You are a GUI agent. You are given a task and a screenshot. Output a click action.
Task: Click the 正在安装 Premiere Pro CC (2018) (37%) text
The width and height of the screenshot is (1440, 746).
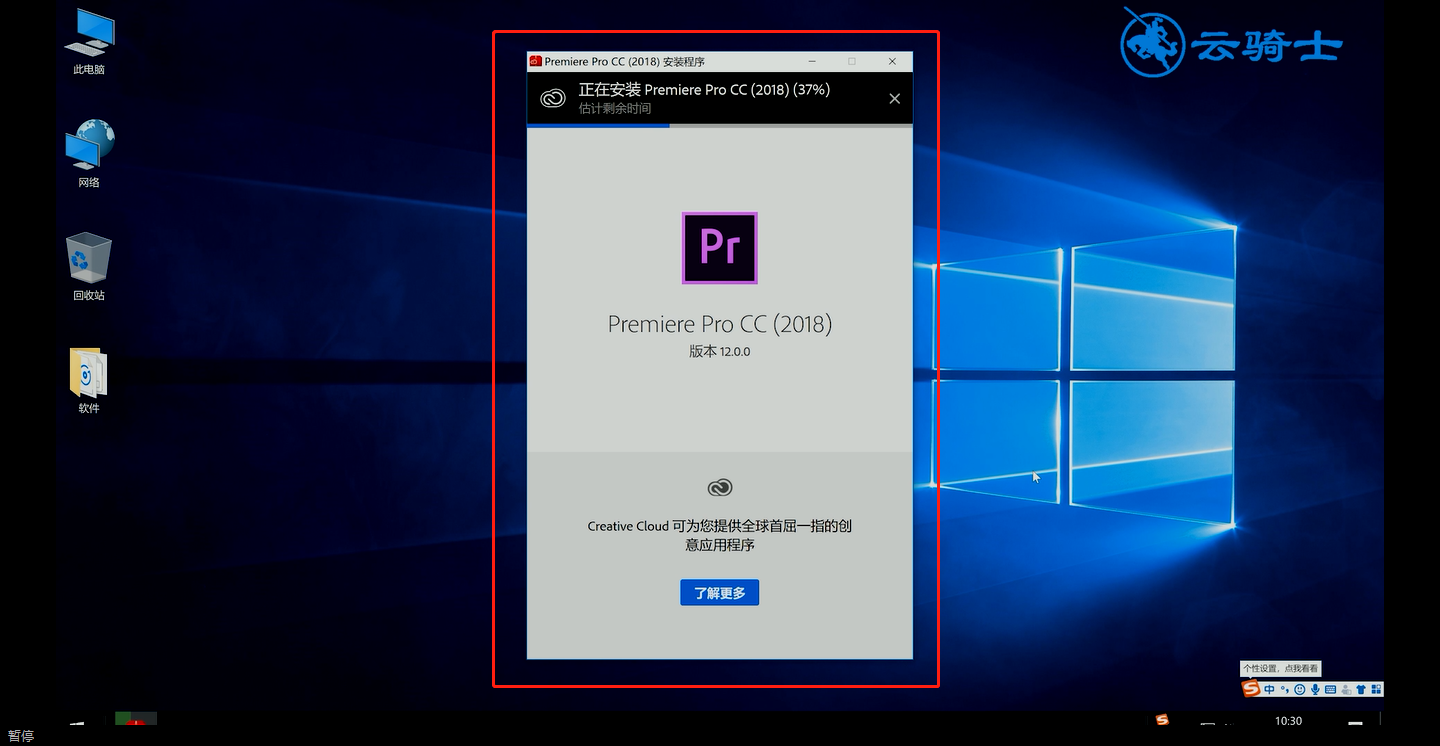(x=704, y=89)
